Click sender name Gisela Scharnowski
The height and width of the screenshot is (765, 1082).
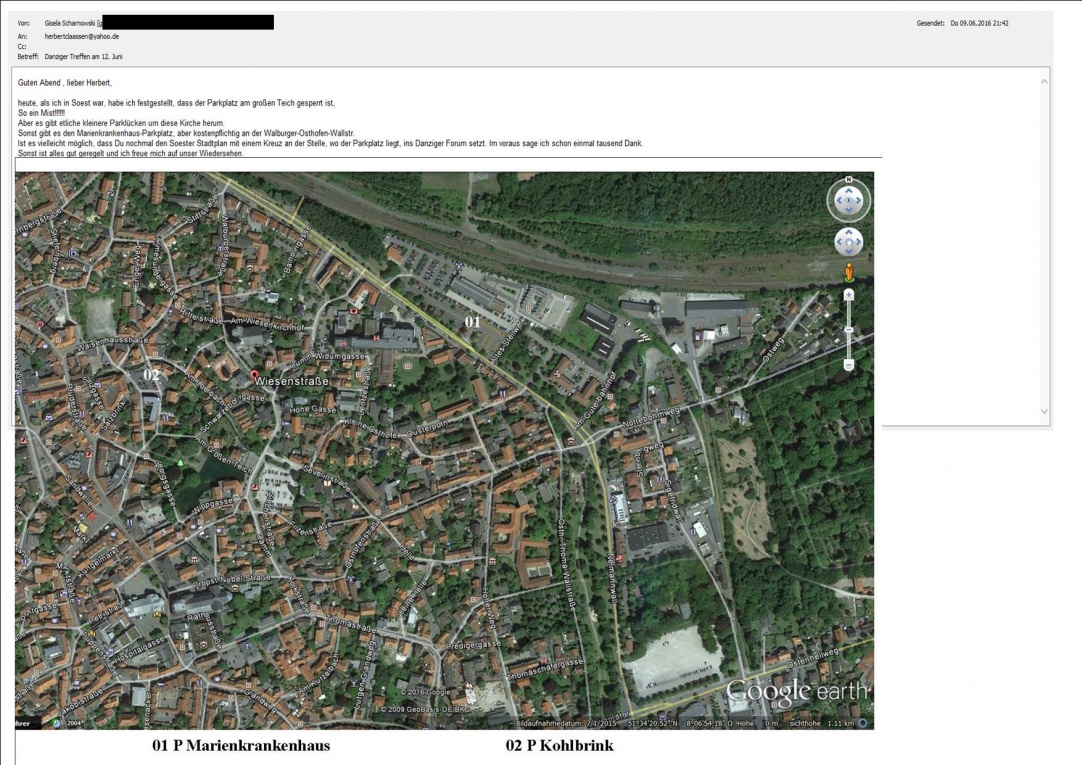tap(70, 22)
